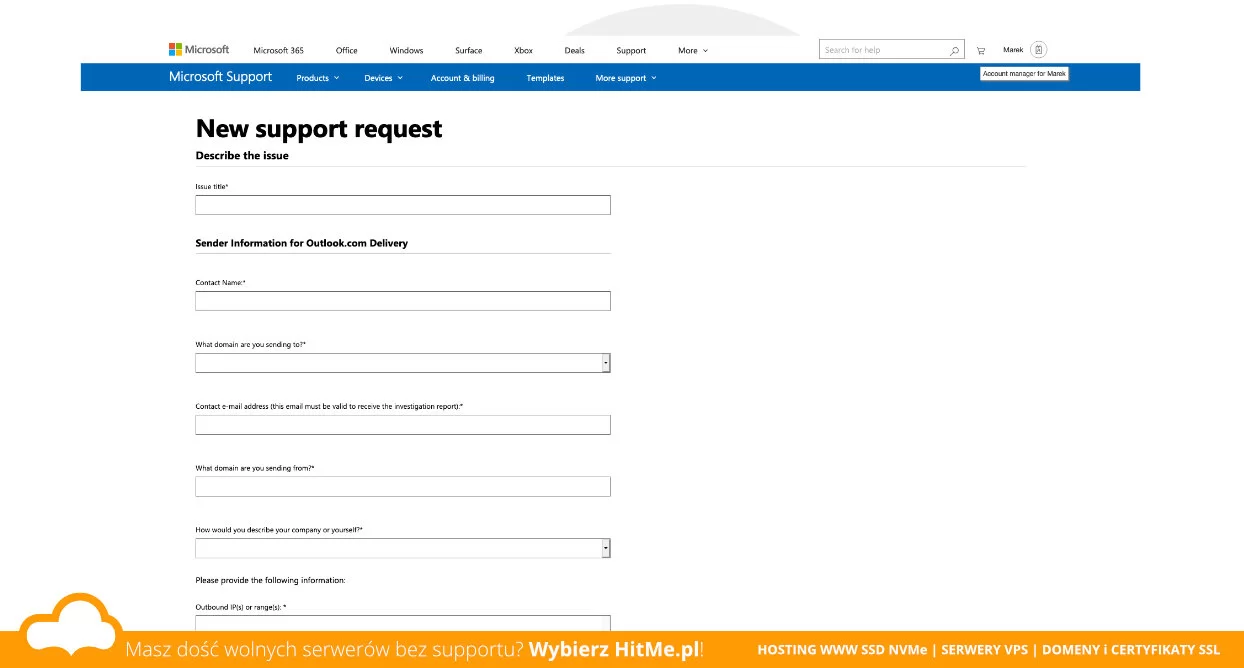Open the Templates link
The image size is (1244, 668).
click(545, 78)
